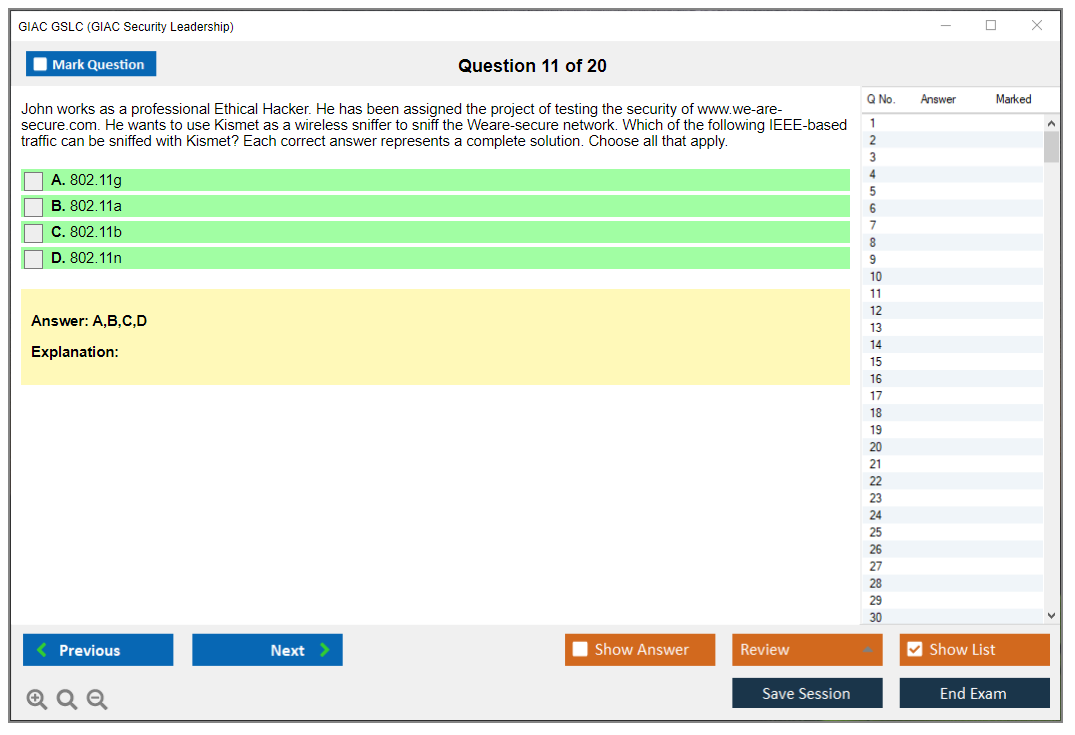Viewport: 1075px width, 735px height.
Task: Toggle checkbox for option D. 802.11n
Action: (x=34, y=259)
